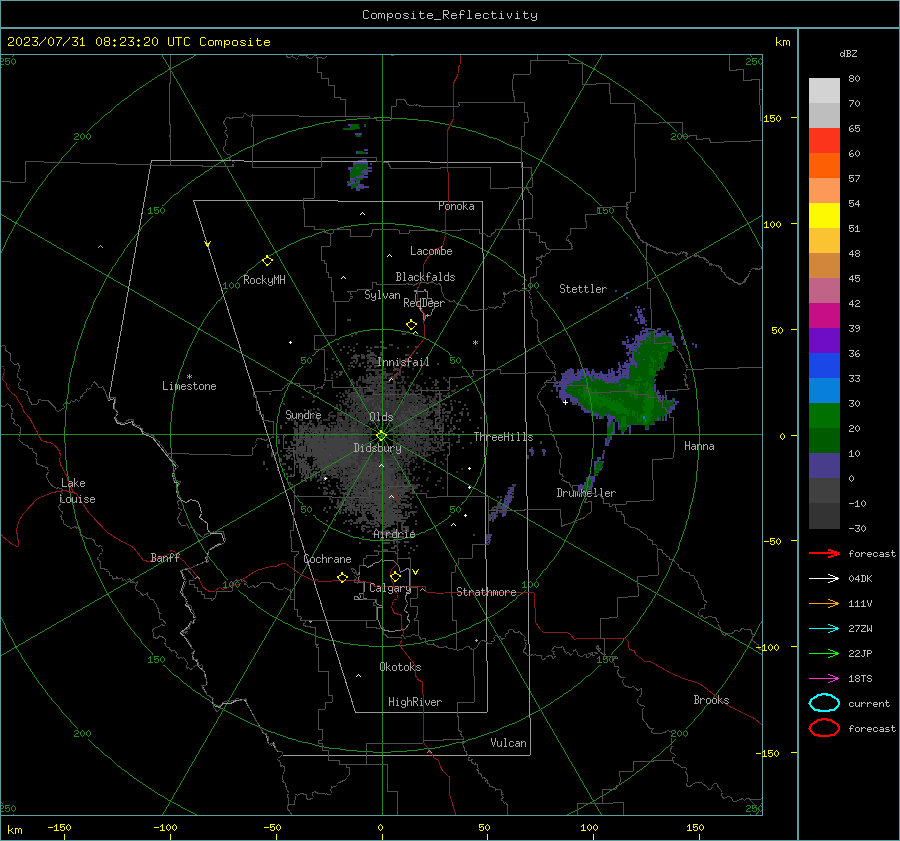Image resolution: width=900 pixels, height=841 pixels.
Task: Click the yellow diamond marker above Calgary
Action: (x=395, y=576)
